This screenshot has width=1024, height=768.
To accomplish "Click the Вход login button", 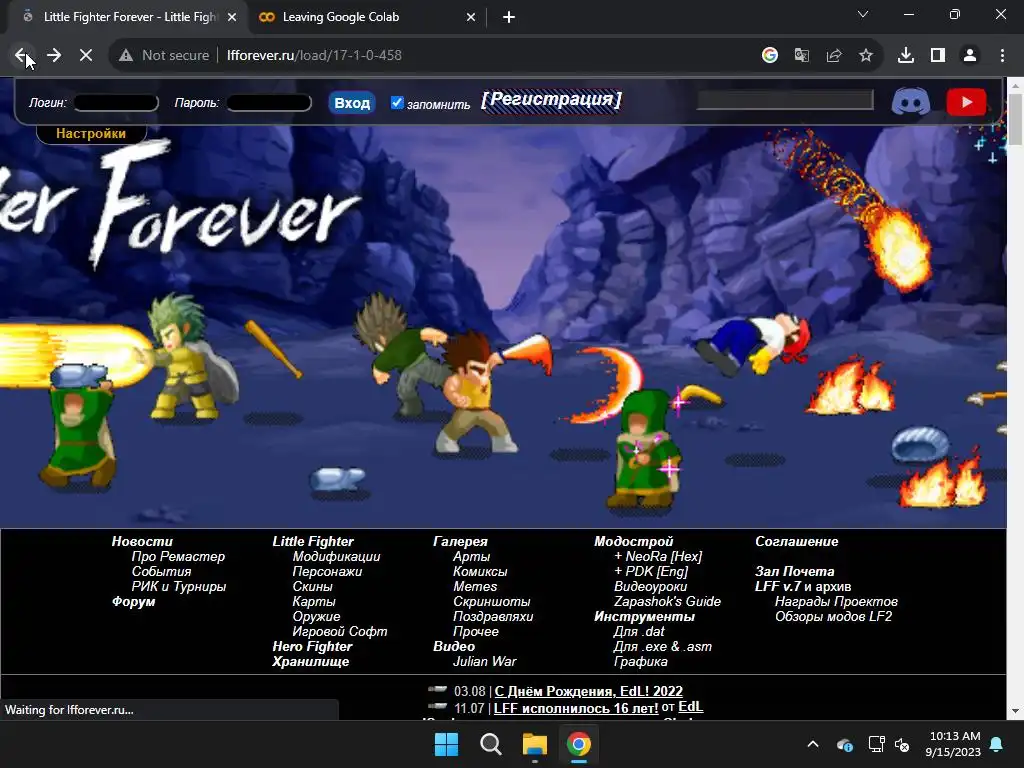I will coord(352,103).
